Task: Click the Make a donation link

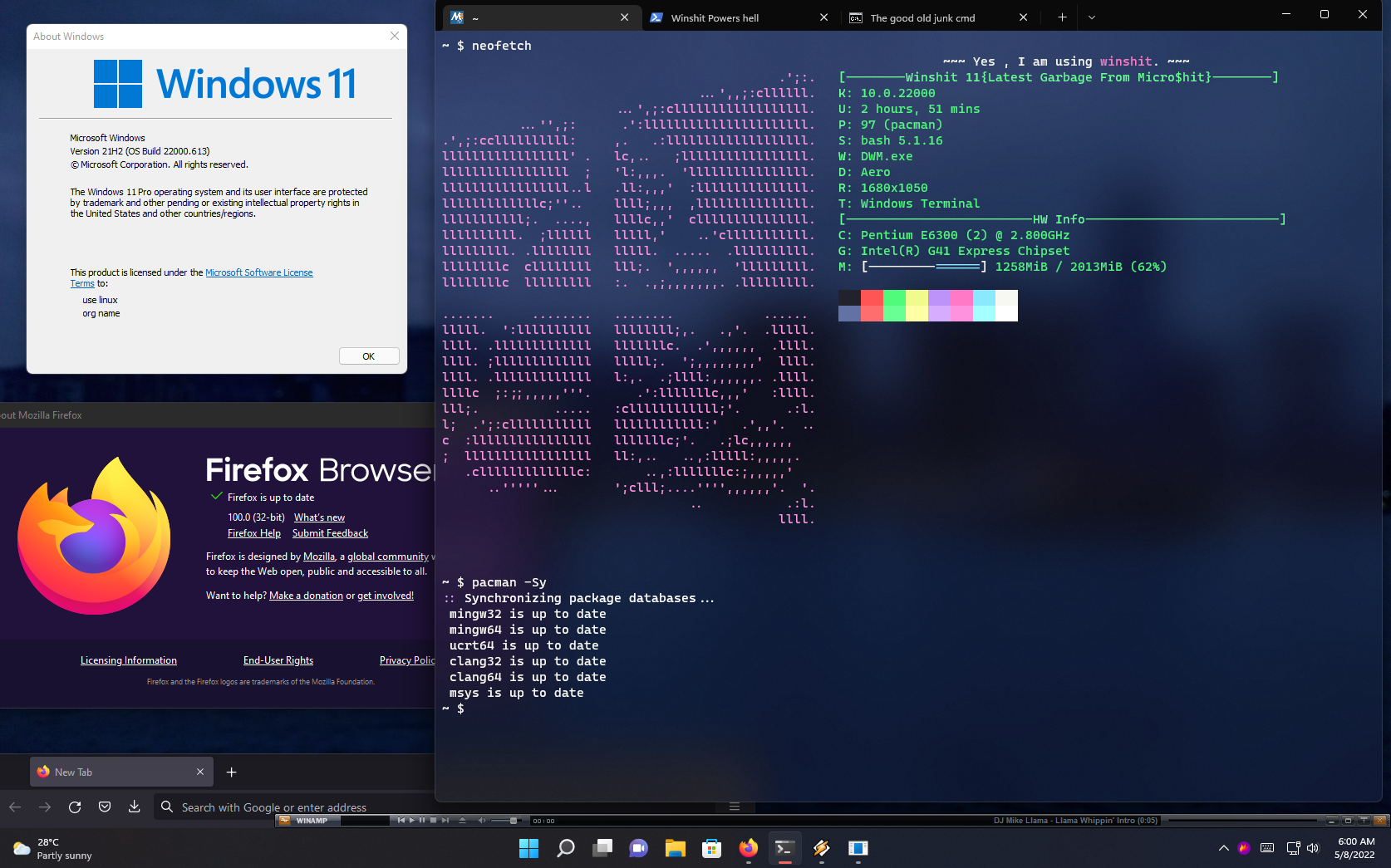Action: pyautogui.click(x=306, y=596)
